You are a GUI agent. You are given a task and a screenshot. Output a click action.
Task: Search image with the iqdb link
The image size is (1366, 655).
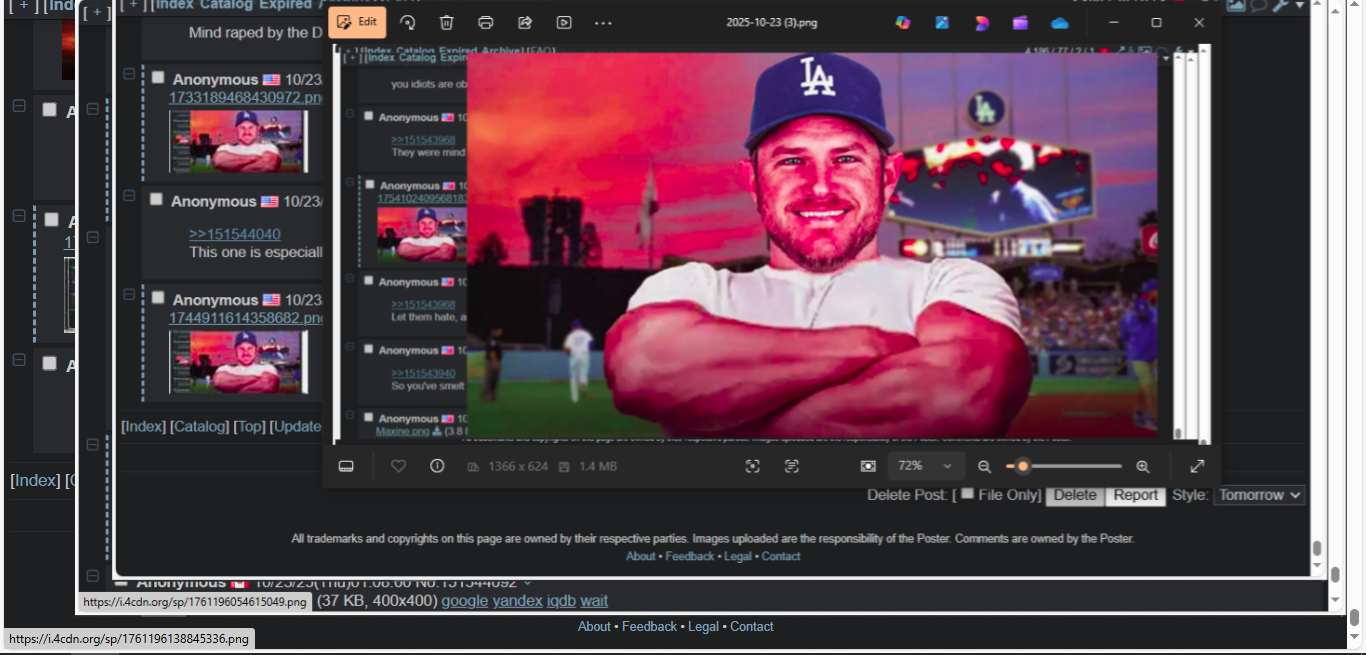(x=561, y=601)
